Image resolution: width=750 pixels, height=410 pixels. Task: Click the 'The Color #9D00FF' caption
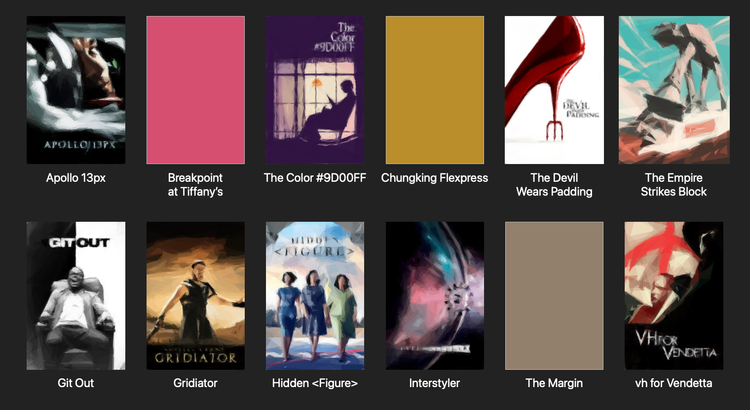(315, 178)
